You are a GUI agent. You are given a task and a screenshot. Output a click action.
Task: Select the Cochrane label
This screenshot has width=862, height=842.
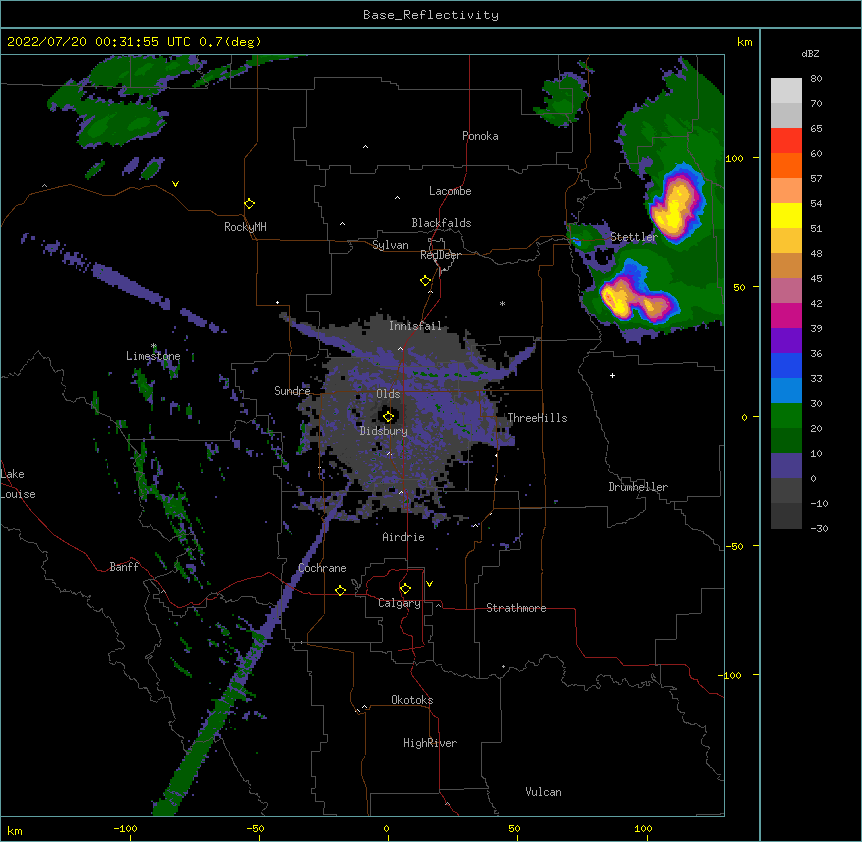point(322,568)
